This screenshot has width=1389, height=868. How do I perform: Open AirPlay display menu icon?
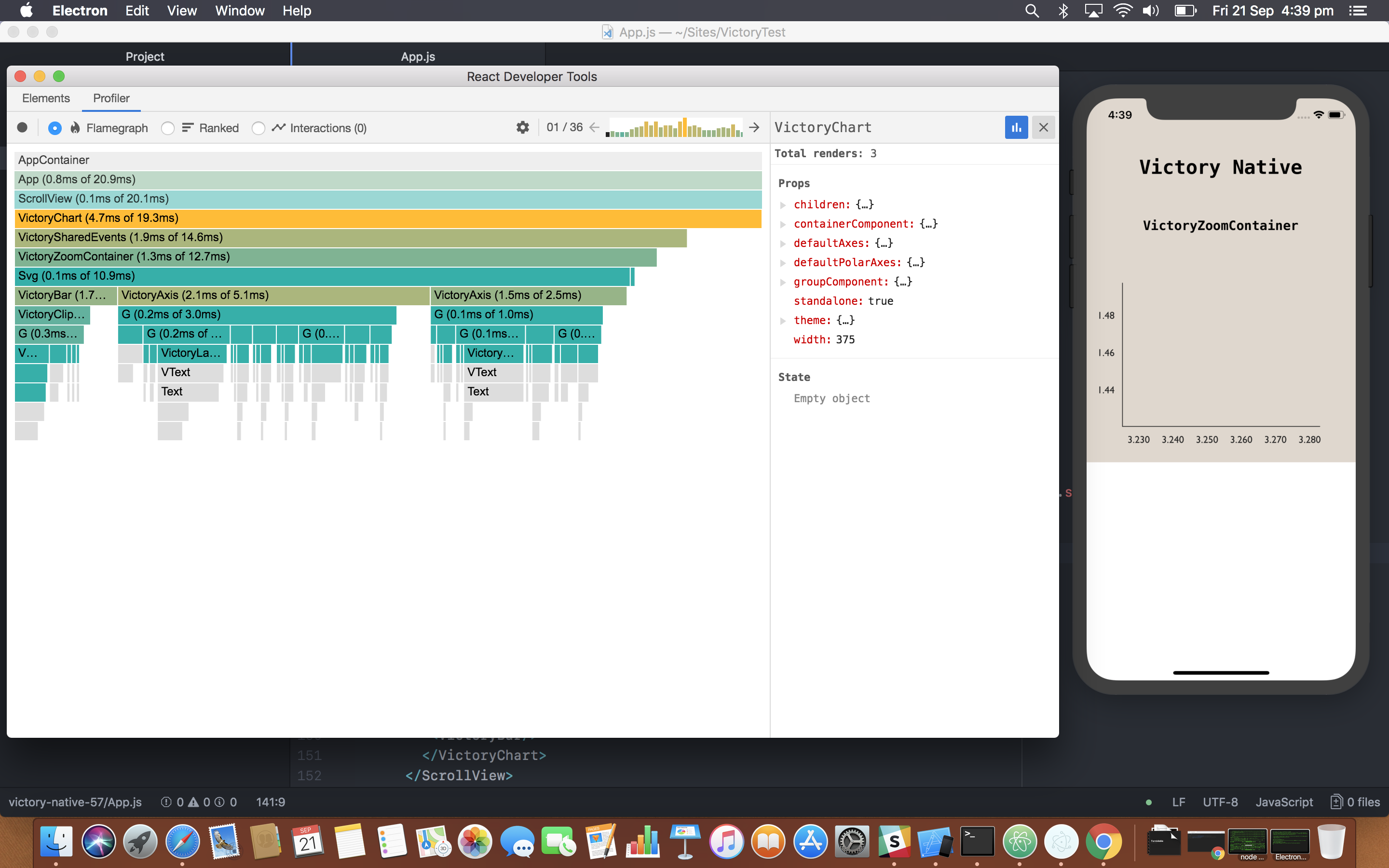[x=1093, y=10]
